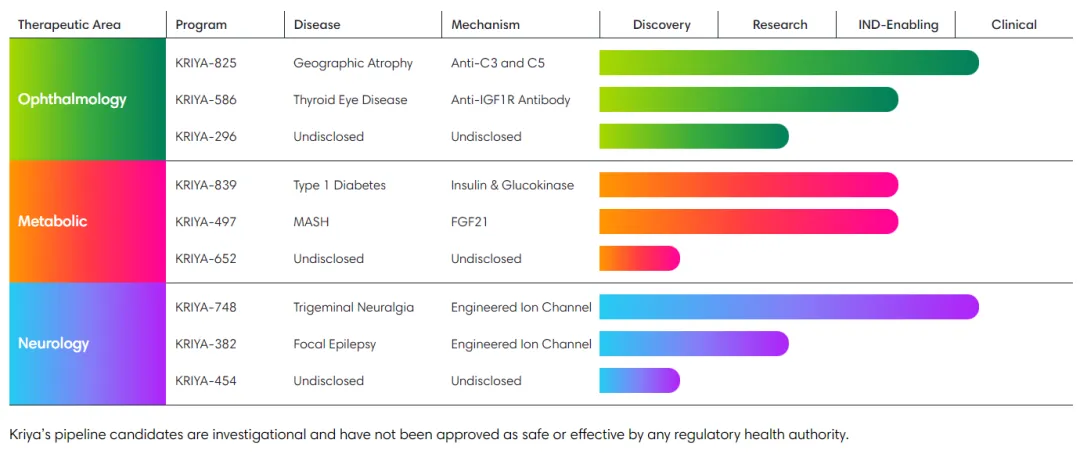Click the KRIYA-748 program name

[206, 307]
